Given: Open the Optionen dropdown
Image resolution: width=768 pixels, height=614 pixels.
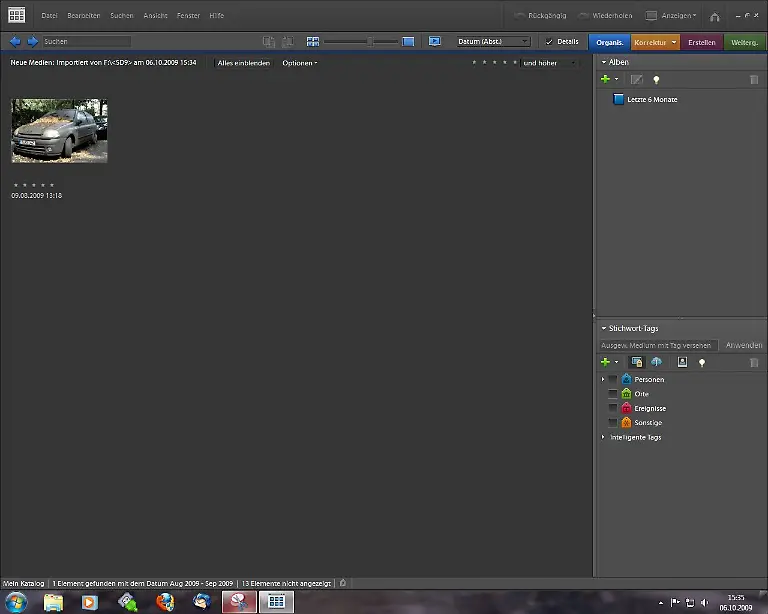Looking at the screenshot, I should pos(299,63).
